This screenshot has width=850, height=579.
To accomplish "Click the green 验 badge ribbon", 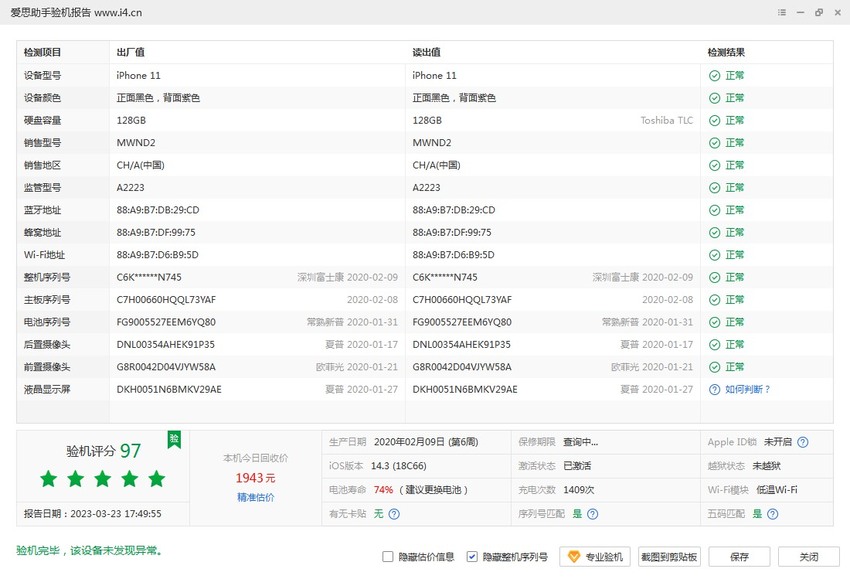I will pos(174,440).
